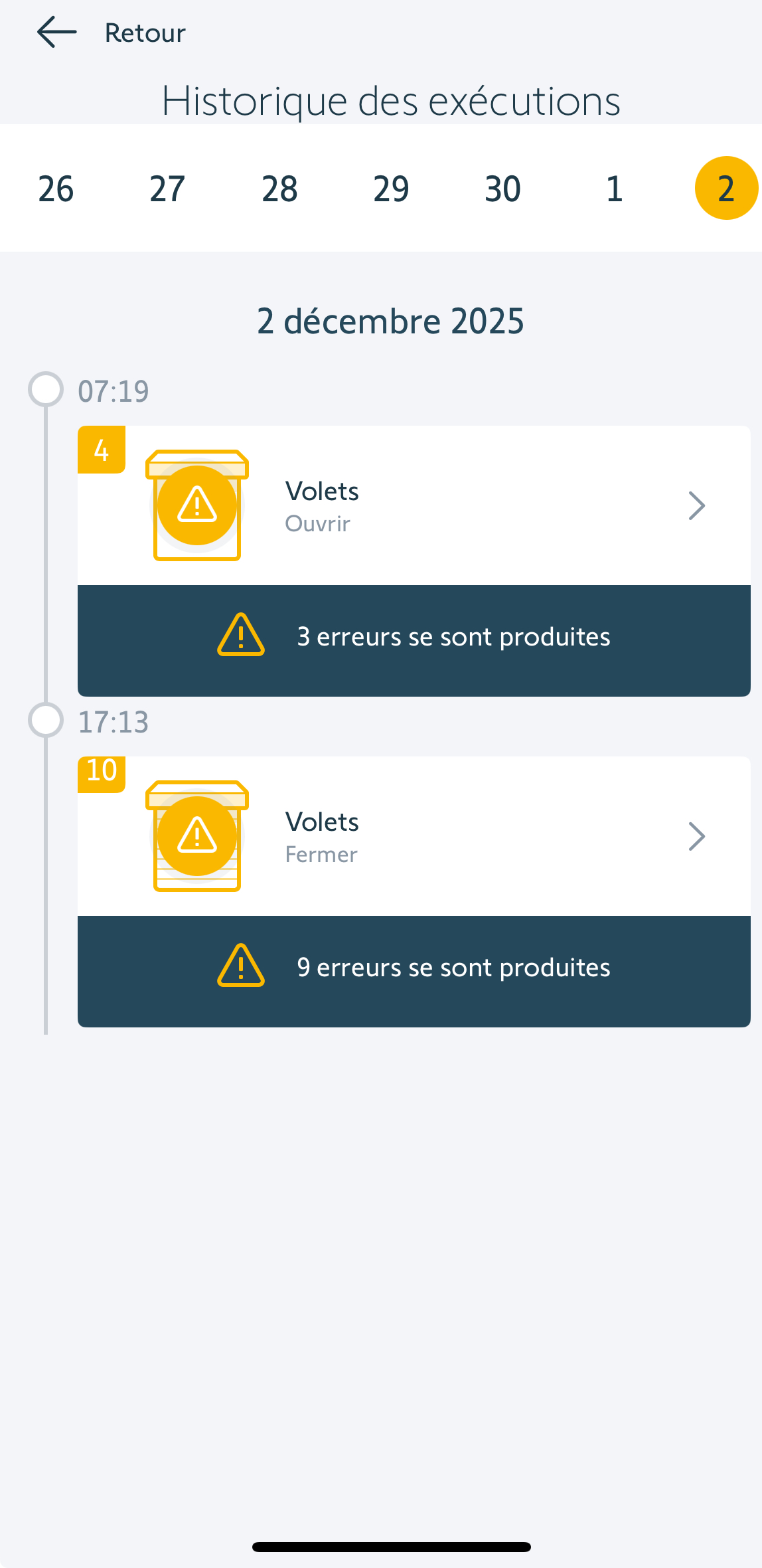Image resolution: width=762 pixels, height=1568 pixels.
Task: Select day 26 in date strip
Action: (56, 189)
